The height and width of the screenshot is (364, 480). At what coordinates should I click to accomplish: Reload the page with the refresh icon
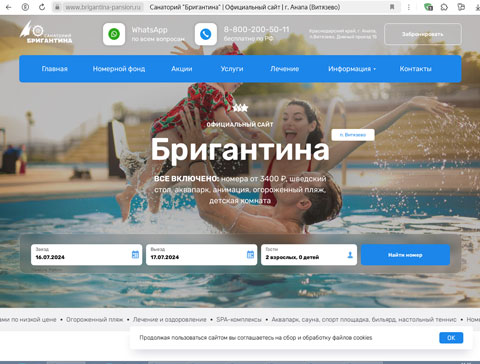point(42,7)
